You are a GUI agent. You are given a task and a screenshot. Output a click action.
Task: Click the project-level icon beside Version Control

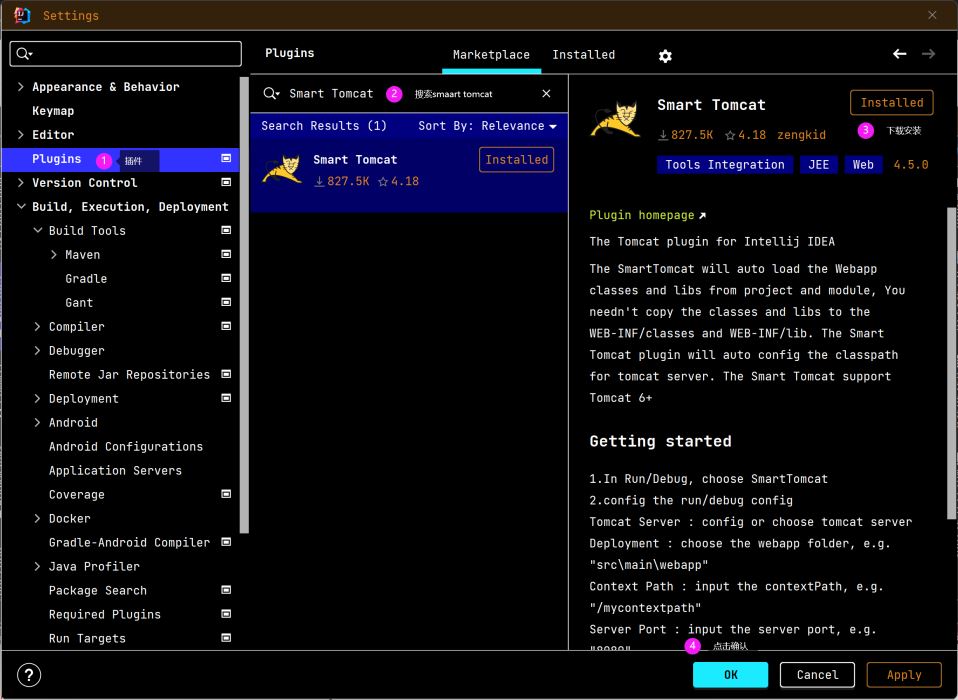(x=226, y=183)
